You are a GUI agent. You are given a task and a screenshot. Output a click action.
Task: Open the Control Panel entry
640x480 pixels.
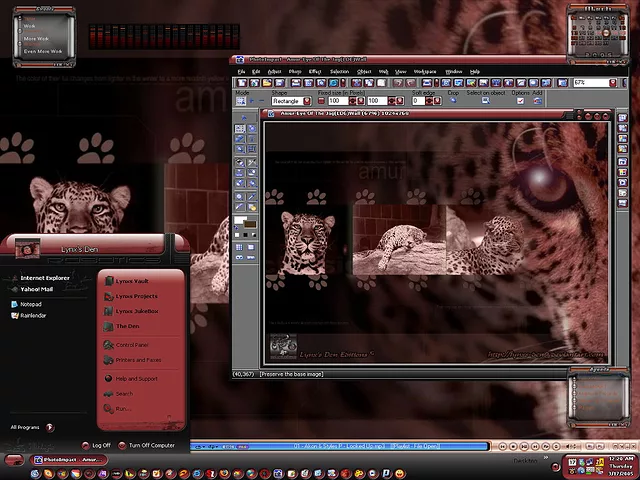coord(131,345)
